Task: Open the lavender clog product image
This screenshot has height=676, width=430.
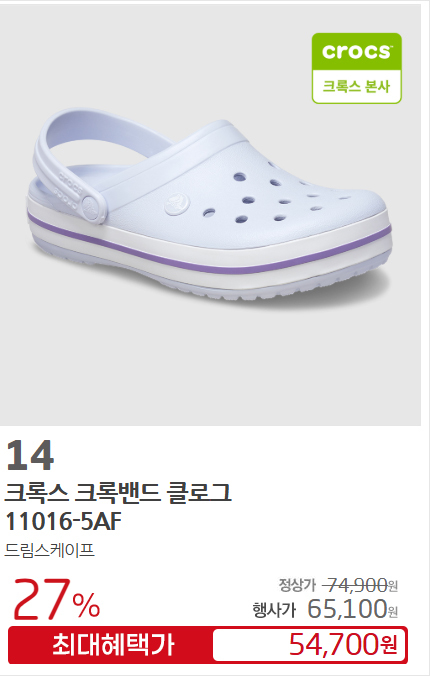Action: coord(210,215)
